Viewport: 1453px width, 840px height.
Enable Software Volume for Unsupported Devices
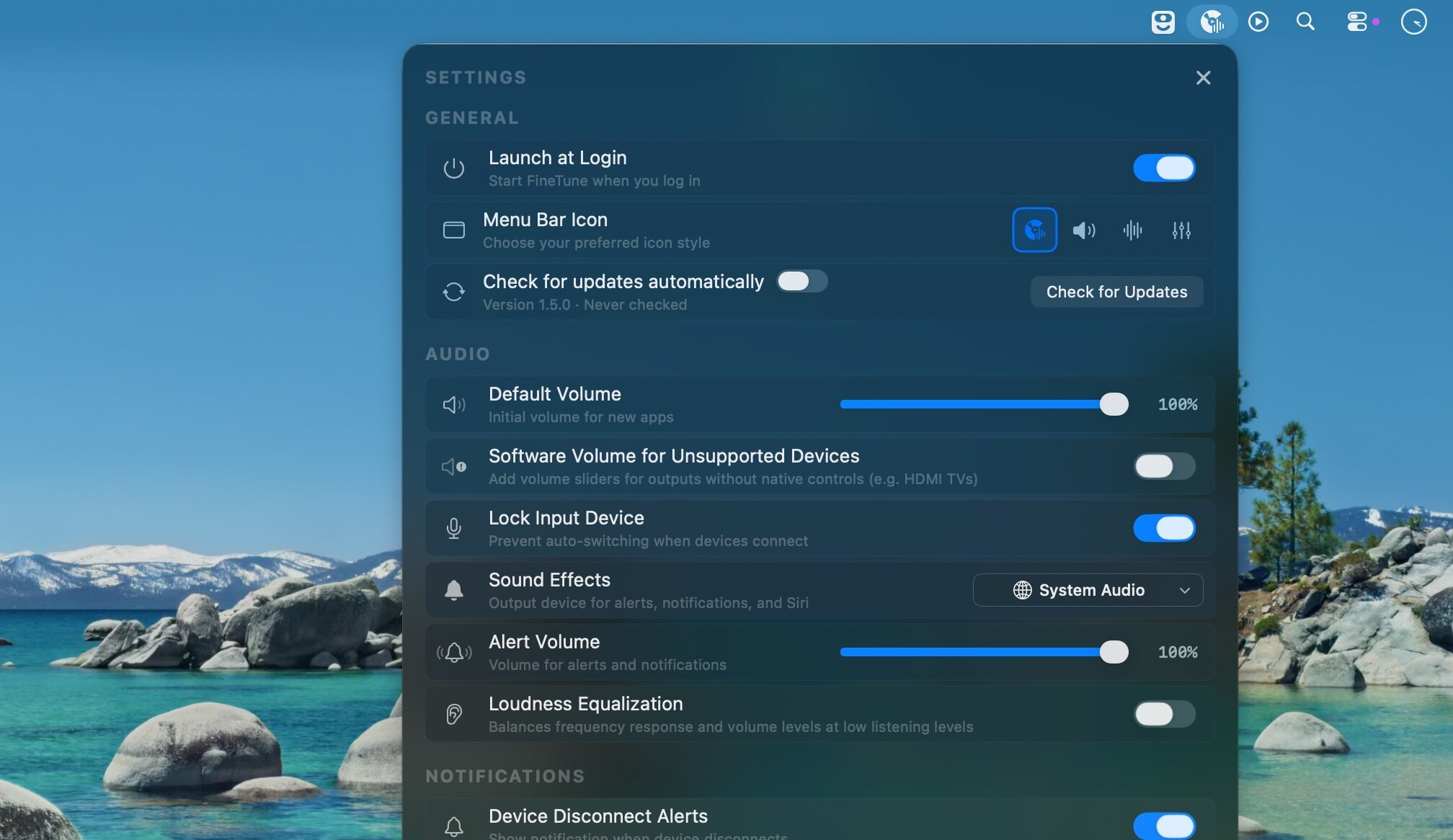[1164, 466]
